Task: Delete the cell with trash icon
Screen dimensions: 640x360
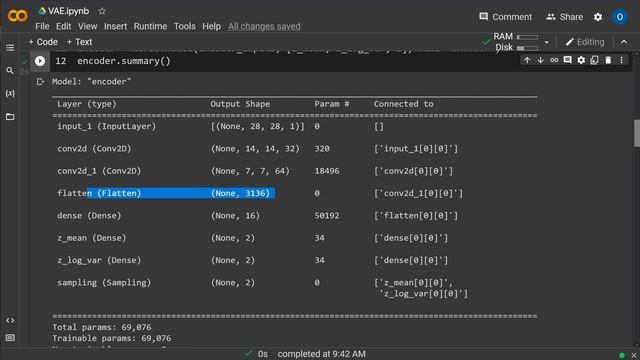Action: [x=608, y=60]
